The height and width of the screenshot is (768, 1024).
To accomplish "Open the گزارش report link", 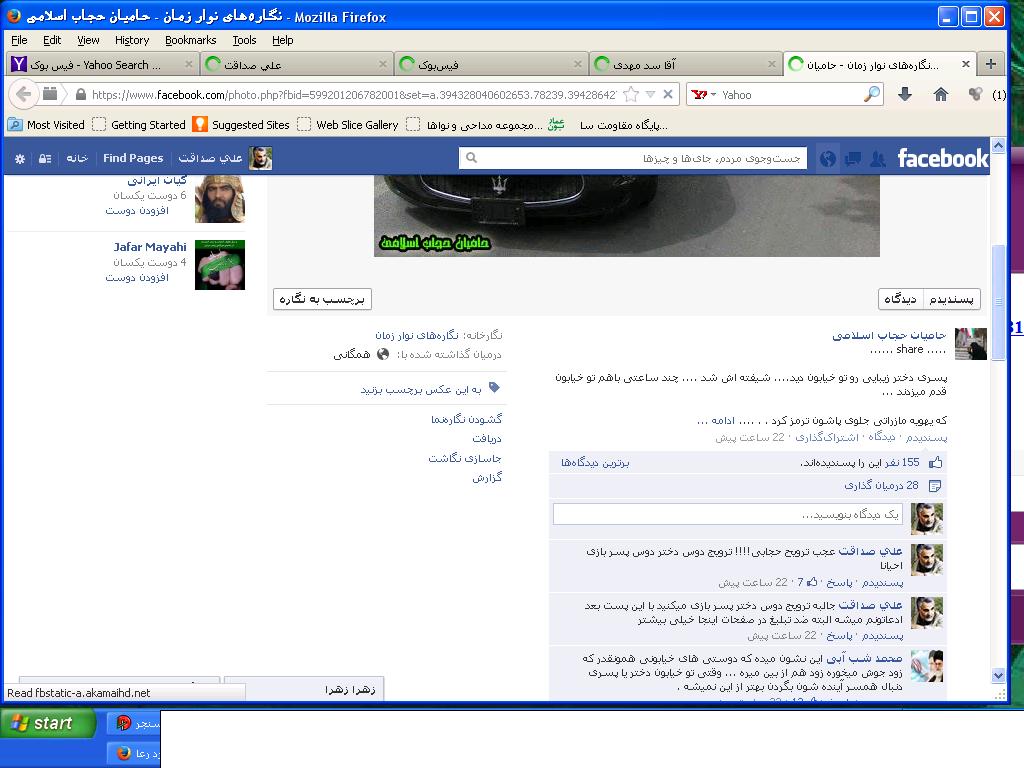I will tap(487, 477).
